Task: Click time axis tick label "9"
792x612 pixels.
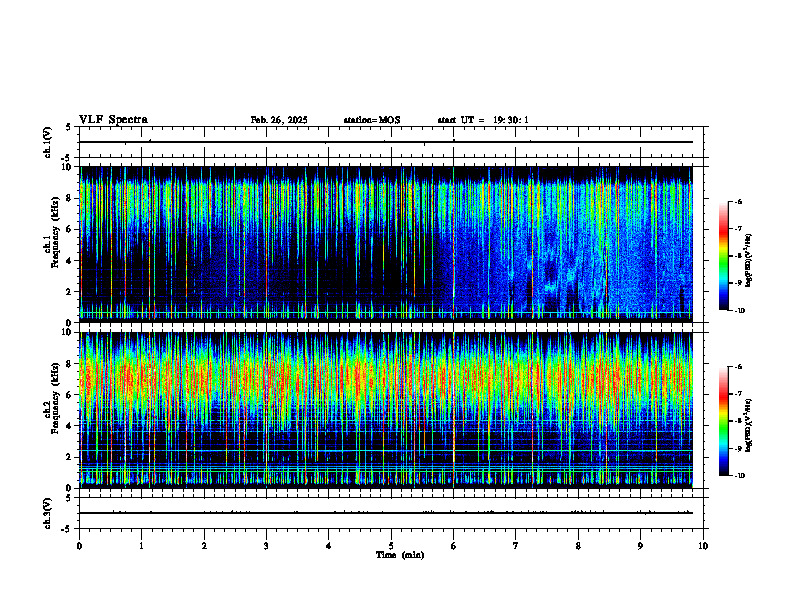Action: click(x=640, y=546)
